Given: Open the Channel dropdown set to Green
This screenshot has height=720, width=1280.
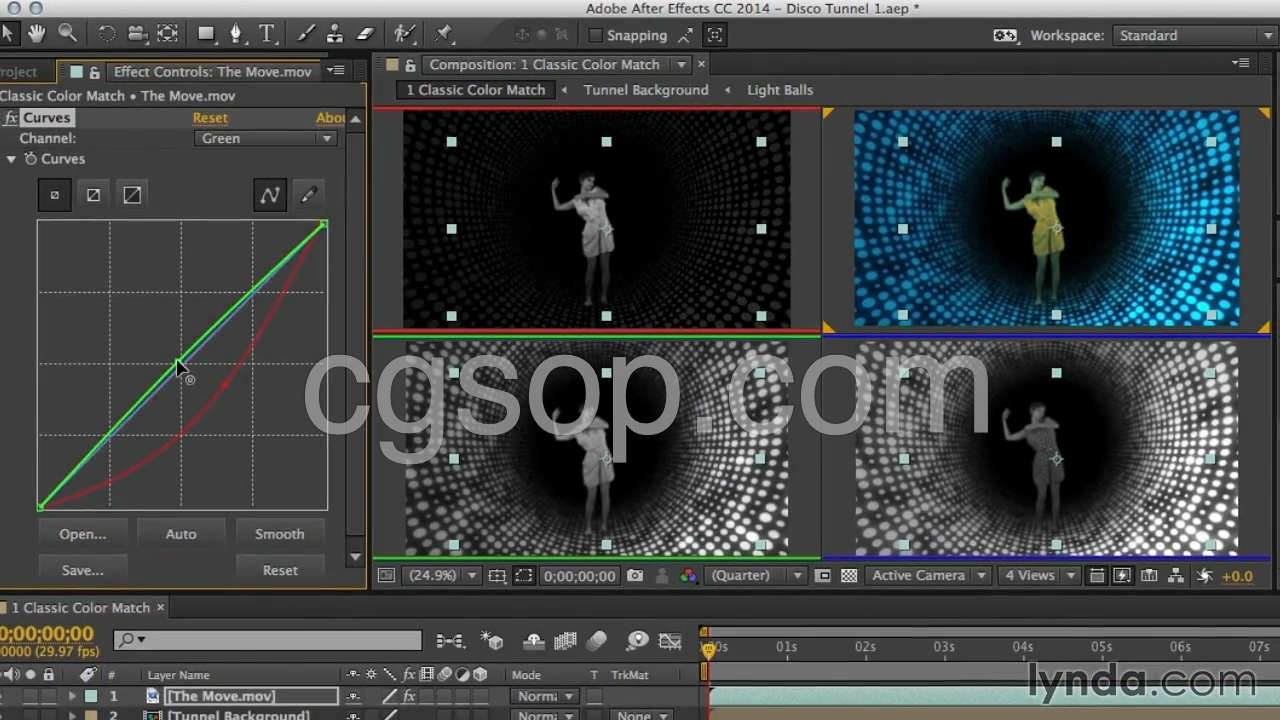Looking at the screenshot, I should tap(265, 138).
